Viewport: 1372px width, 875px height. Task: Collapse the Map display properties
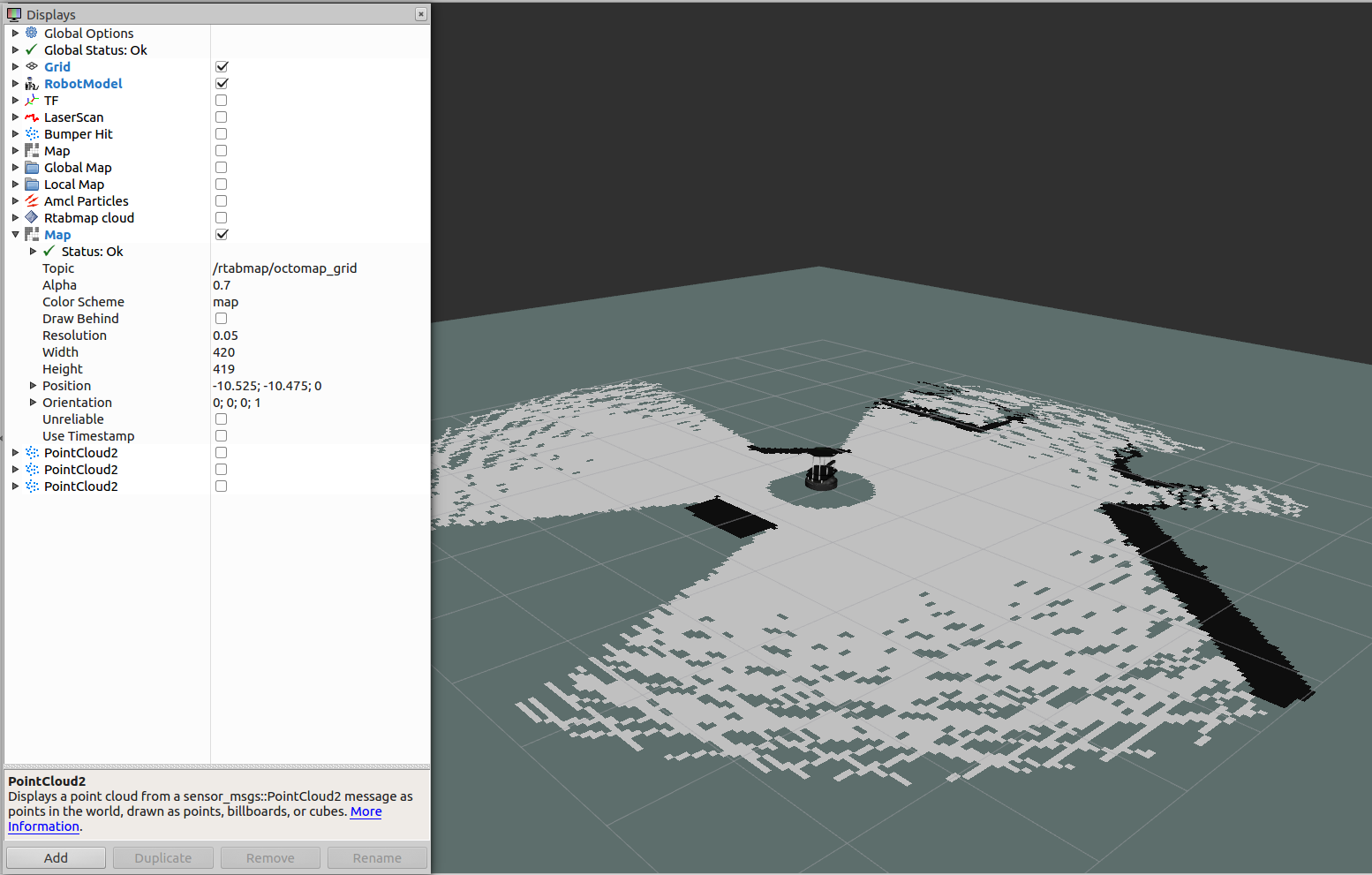[15, 234]
